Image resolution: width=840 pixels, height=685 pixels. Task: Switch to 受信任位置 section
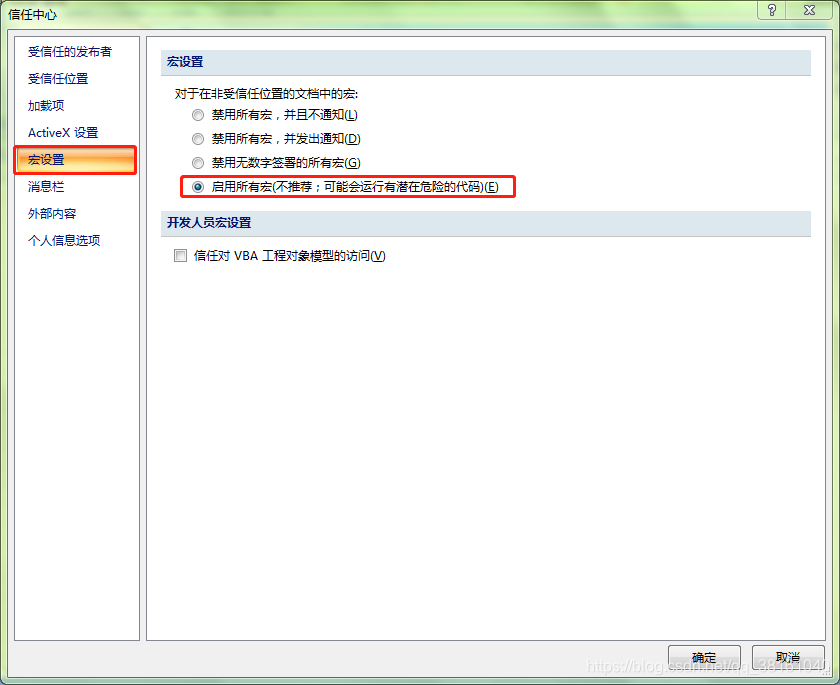[x=58, y=79]
